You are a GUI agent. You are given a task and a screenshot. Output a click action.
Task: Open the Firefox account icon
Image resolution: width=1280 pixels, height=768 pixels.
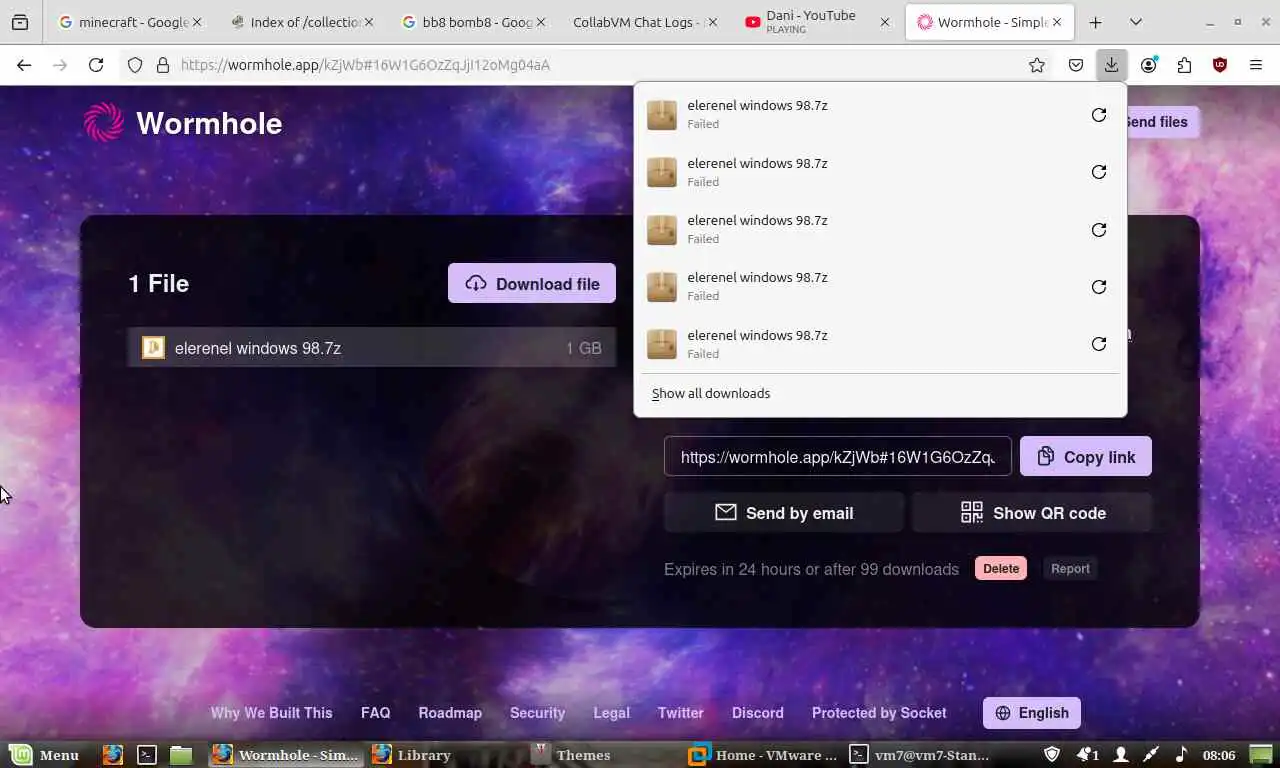click(x=1149, y=65)
